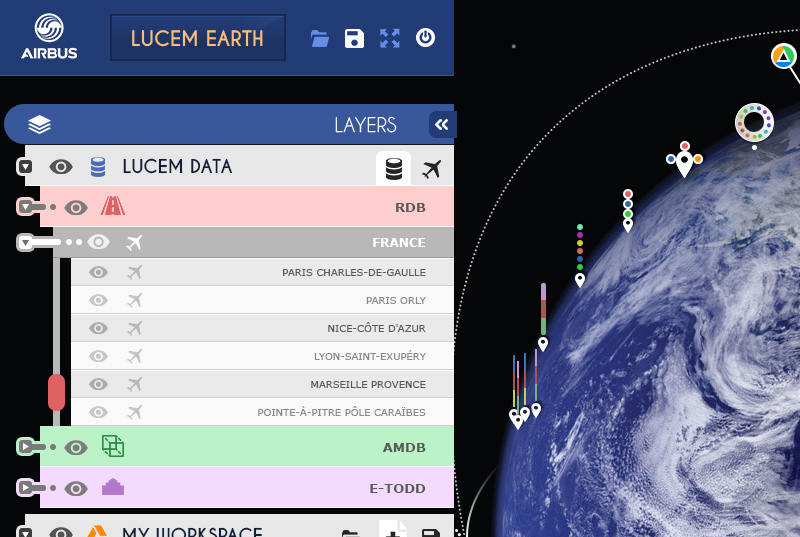
Task: Select PARIS CHARLES-DE-GAULLE airport
Action: [x=354, y=272]
